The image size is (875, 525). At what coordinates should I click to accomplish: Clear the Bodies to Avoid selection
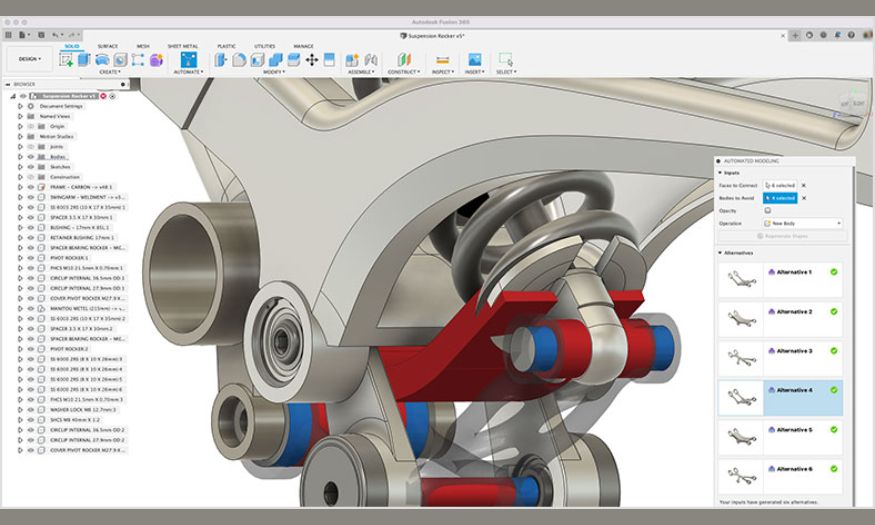[804, 198]
